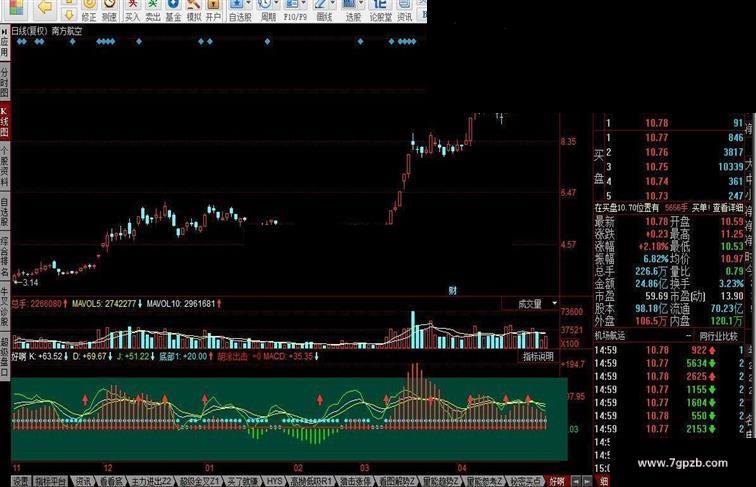Open the 基金 fund icon
Screen dimensions: 756x487
pos(173,11)
